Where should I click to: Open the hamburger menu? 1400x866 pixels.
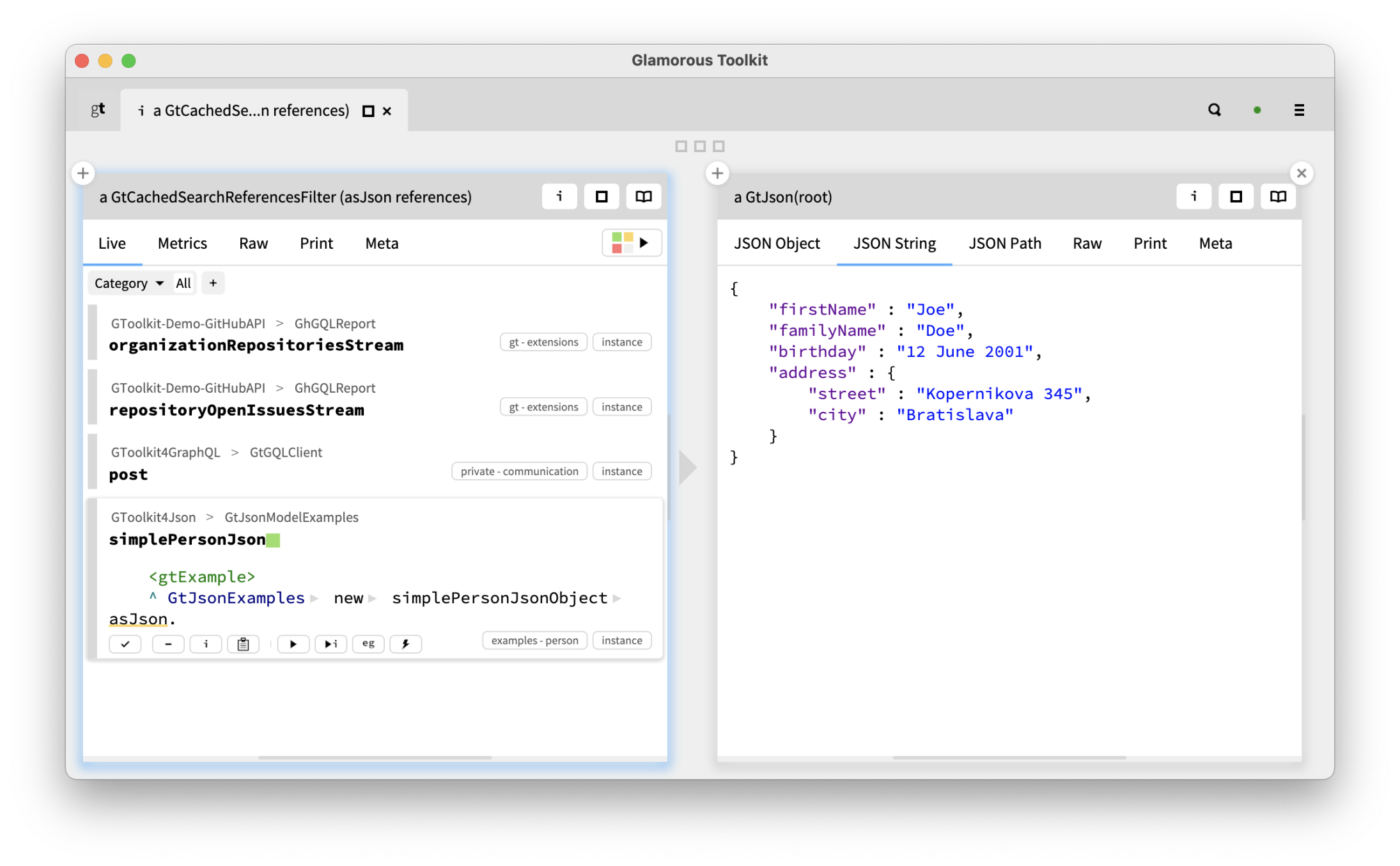point(1298,110)
